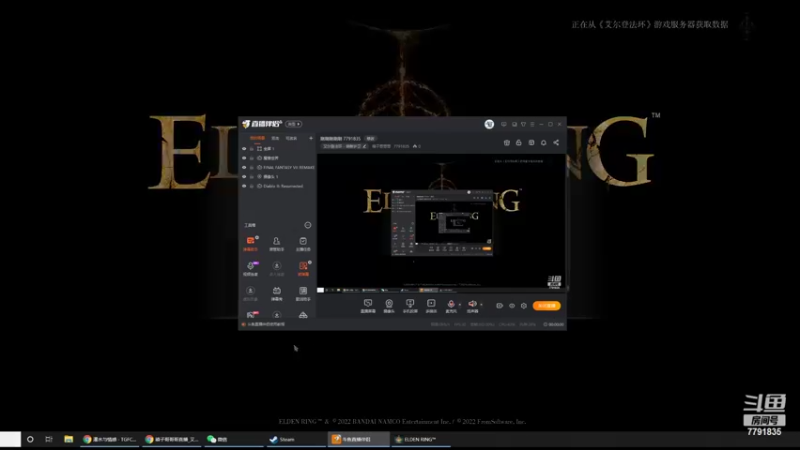The height and width of the screenshot is (450, 800).
Task: Lock the Diablo II: Resurrected source
Action: pos(252,186)
